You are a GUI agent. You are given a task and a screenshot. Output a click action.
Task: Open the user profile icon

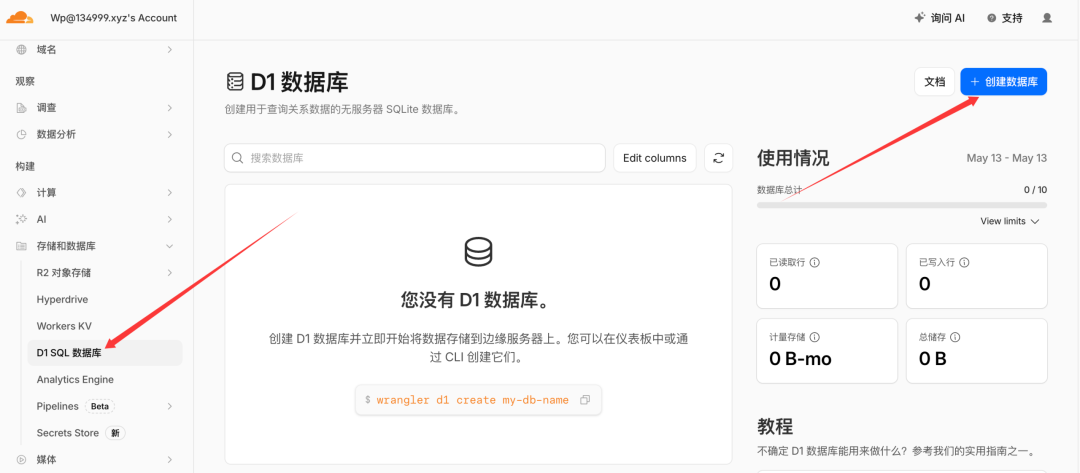pos(1047,18)
